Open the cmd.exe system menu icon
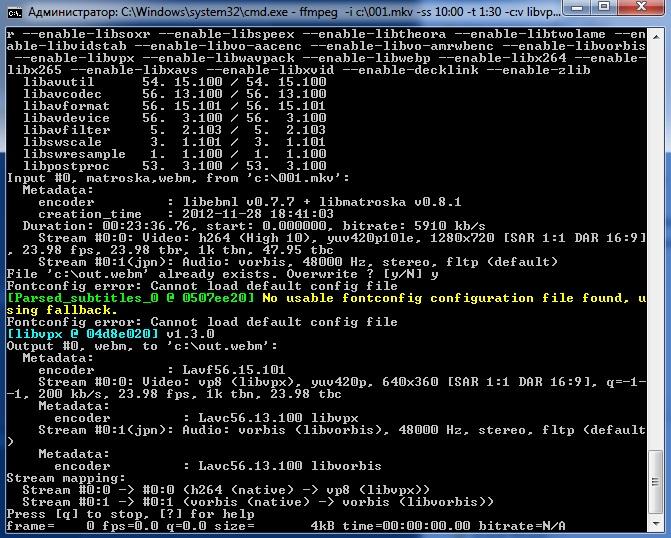 click(15, 12)
